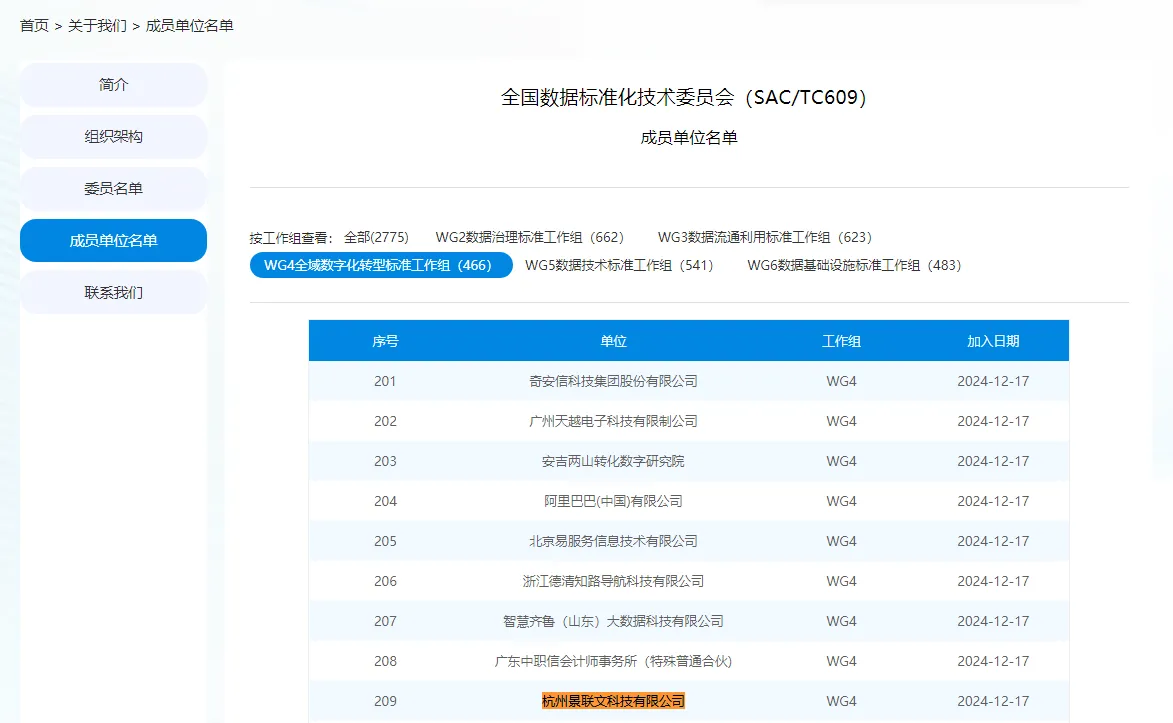Select 安吉两山转化数字研究院 row
1173x723 pixels.
pos(613,461)
